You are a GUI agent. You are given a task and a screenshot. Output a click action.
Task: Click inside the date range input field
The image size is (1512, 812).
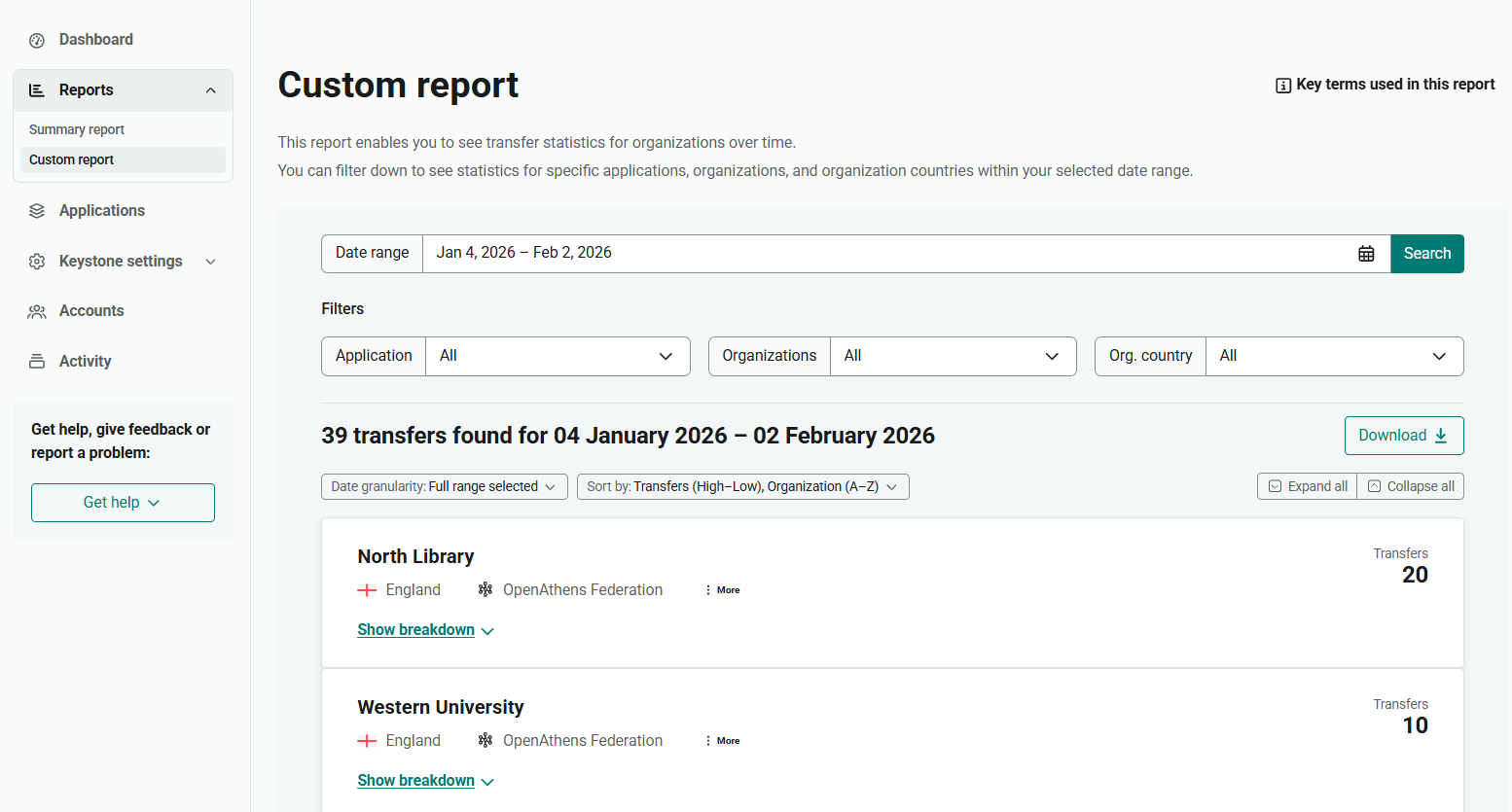click(x=681, y=253)
